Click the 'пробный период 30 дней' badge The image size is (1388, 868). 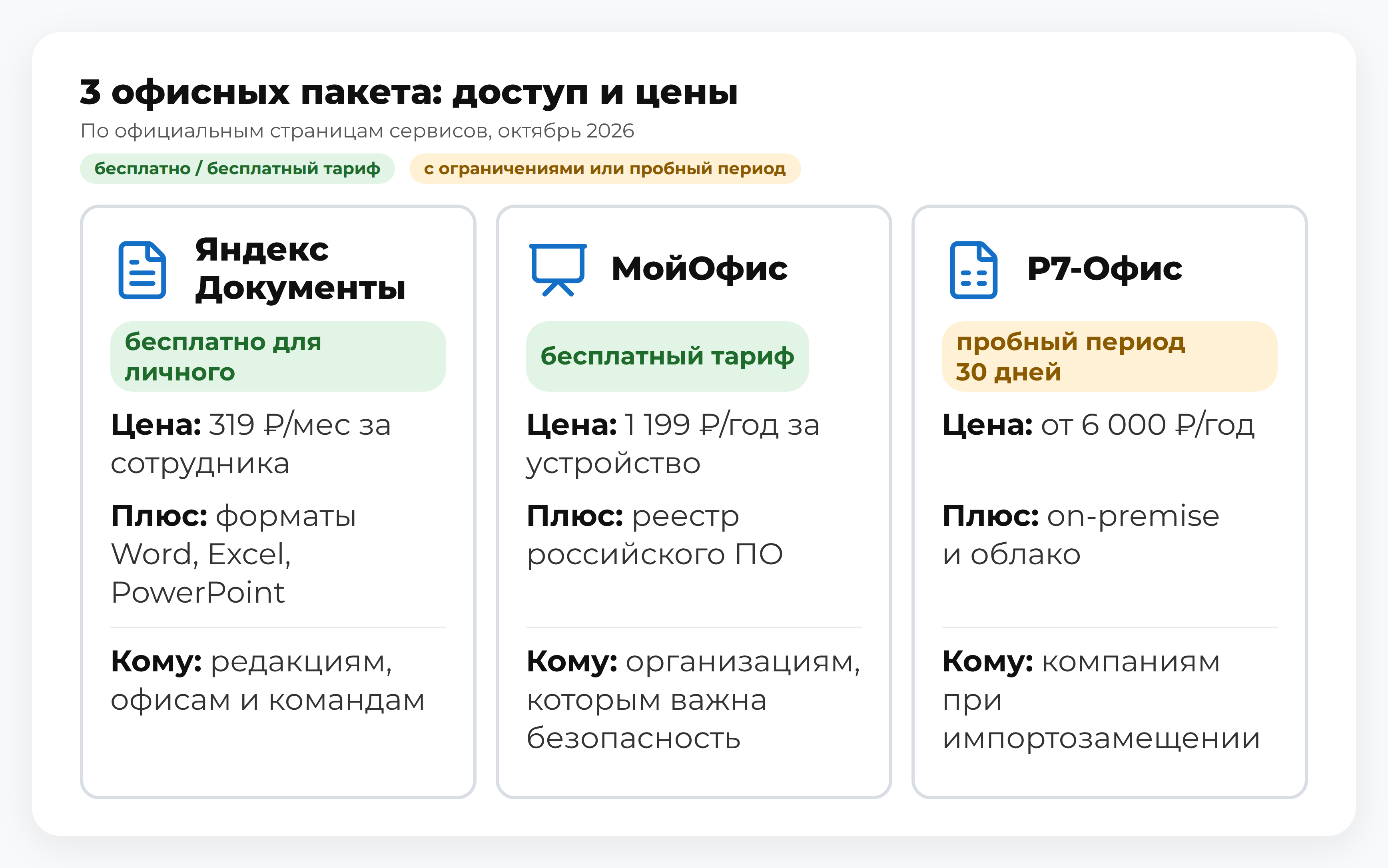(1109, 356)
